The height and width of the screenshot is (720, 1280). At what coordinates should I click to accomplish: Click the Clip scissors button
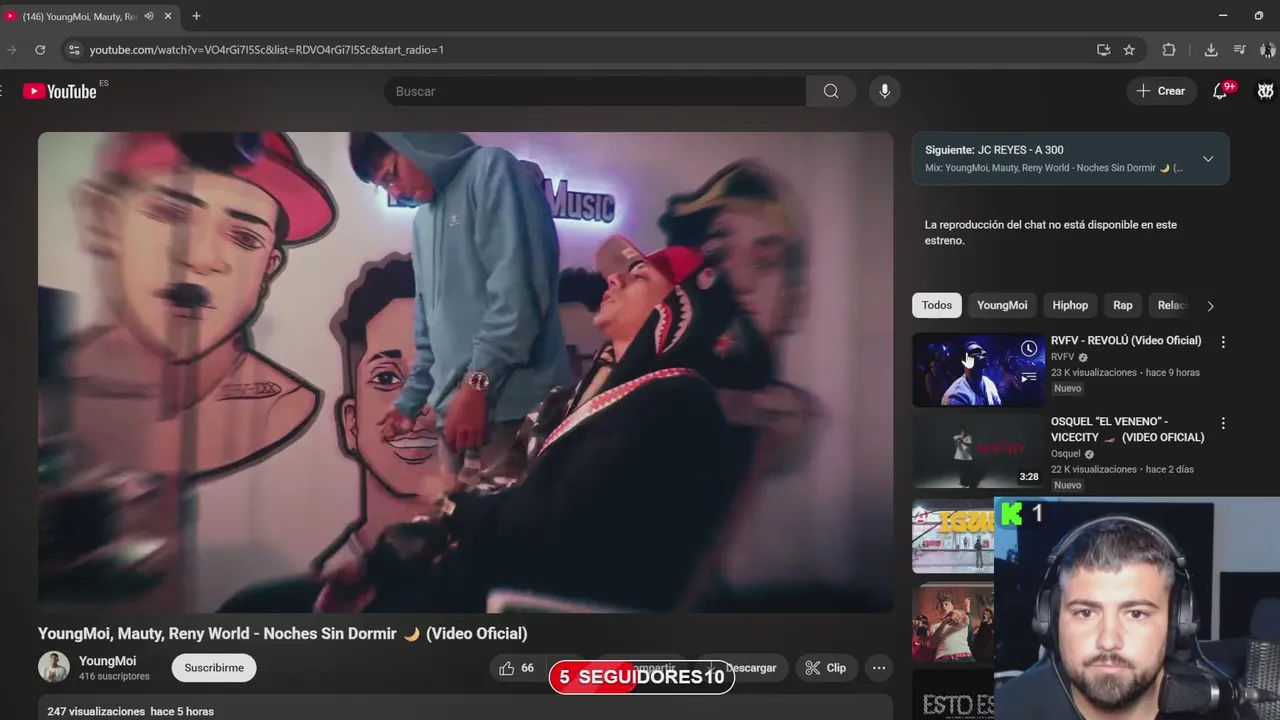click(826, 668)
